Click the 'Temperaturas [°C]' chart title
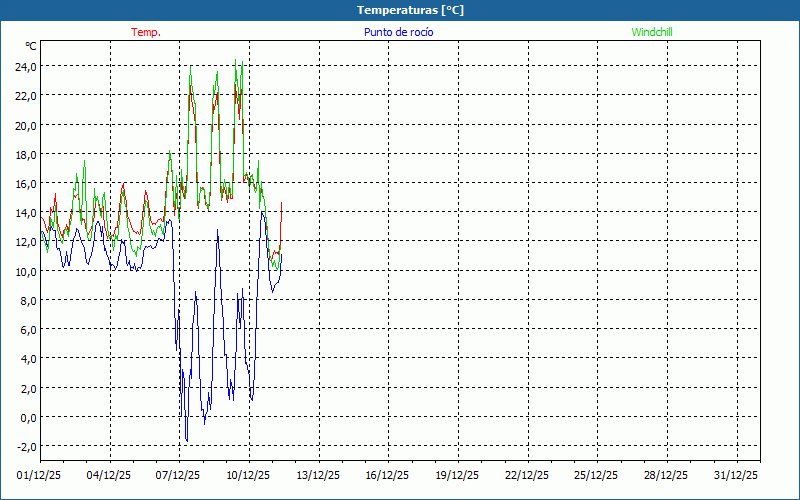 (410, 10)
